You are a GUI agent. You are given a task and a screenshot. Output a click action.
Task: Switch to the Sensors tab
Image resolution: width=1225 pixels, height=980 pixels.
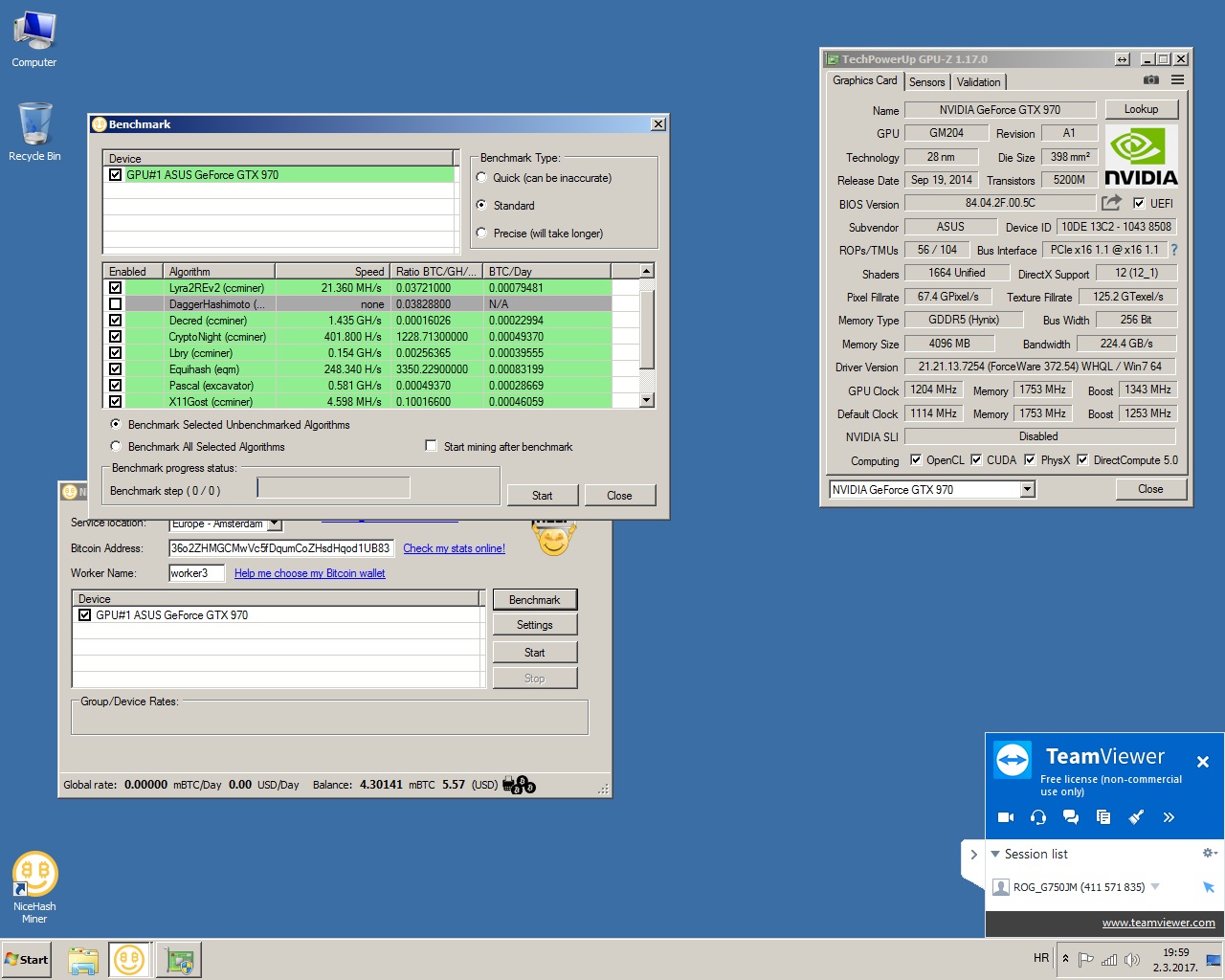tap(927, 82)
